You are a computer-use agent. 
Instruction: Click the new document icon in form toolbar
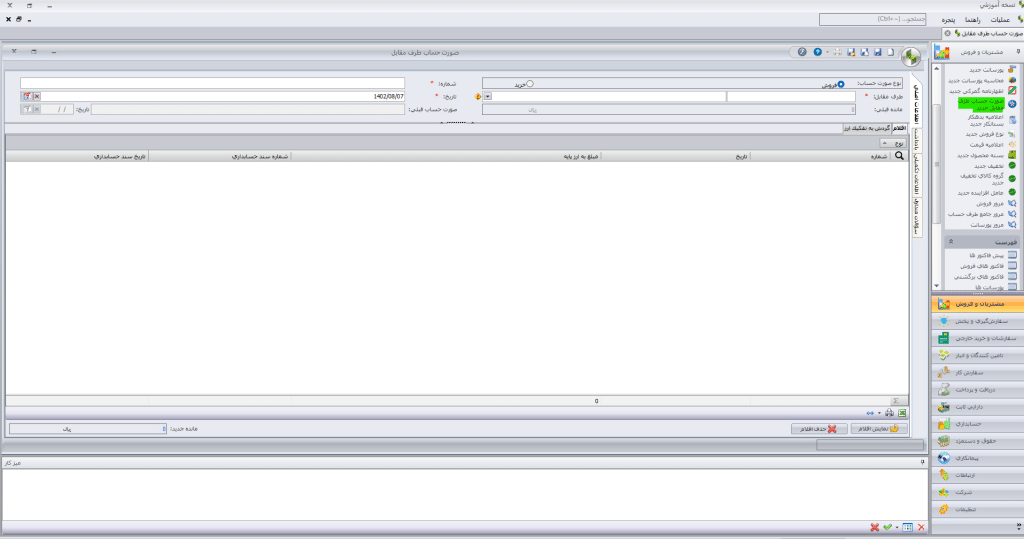(891, 52)
